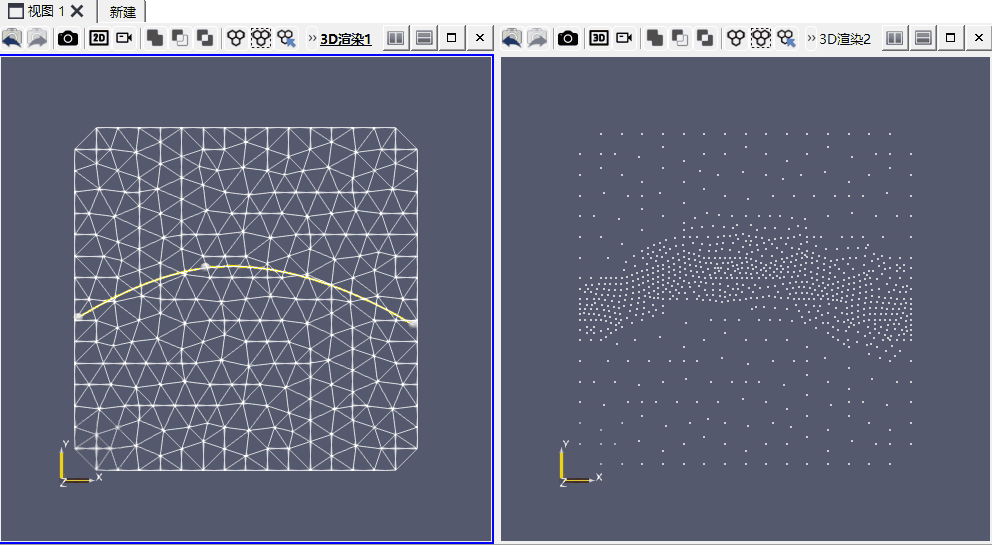Click the solid overlapping squares icon in 3D渲染2
Viewport: 992px width, 545px height.
tap(654, 39)
